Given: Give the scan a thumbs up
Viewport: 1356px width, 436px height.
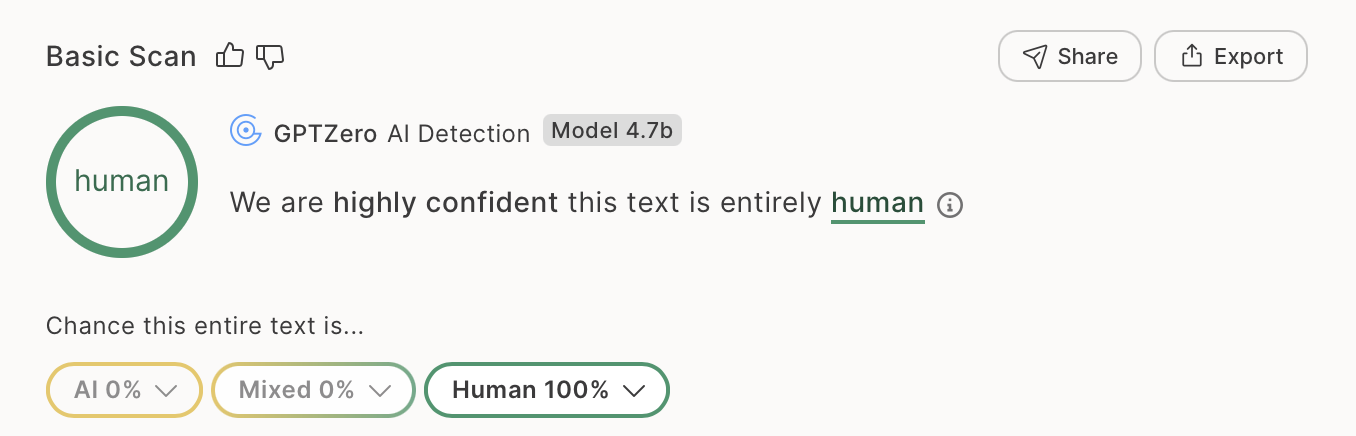Looking at the screenshot, I should click(x=230, y=56).
